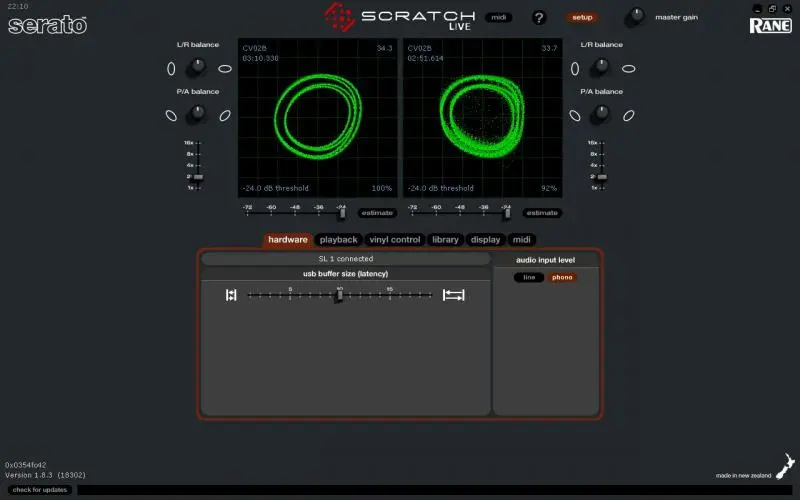Click the usb buffer size slider handle
This screenshot has width=800, height=500.
339,295
